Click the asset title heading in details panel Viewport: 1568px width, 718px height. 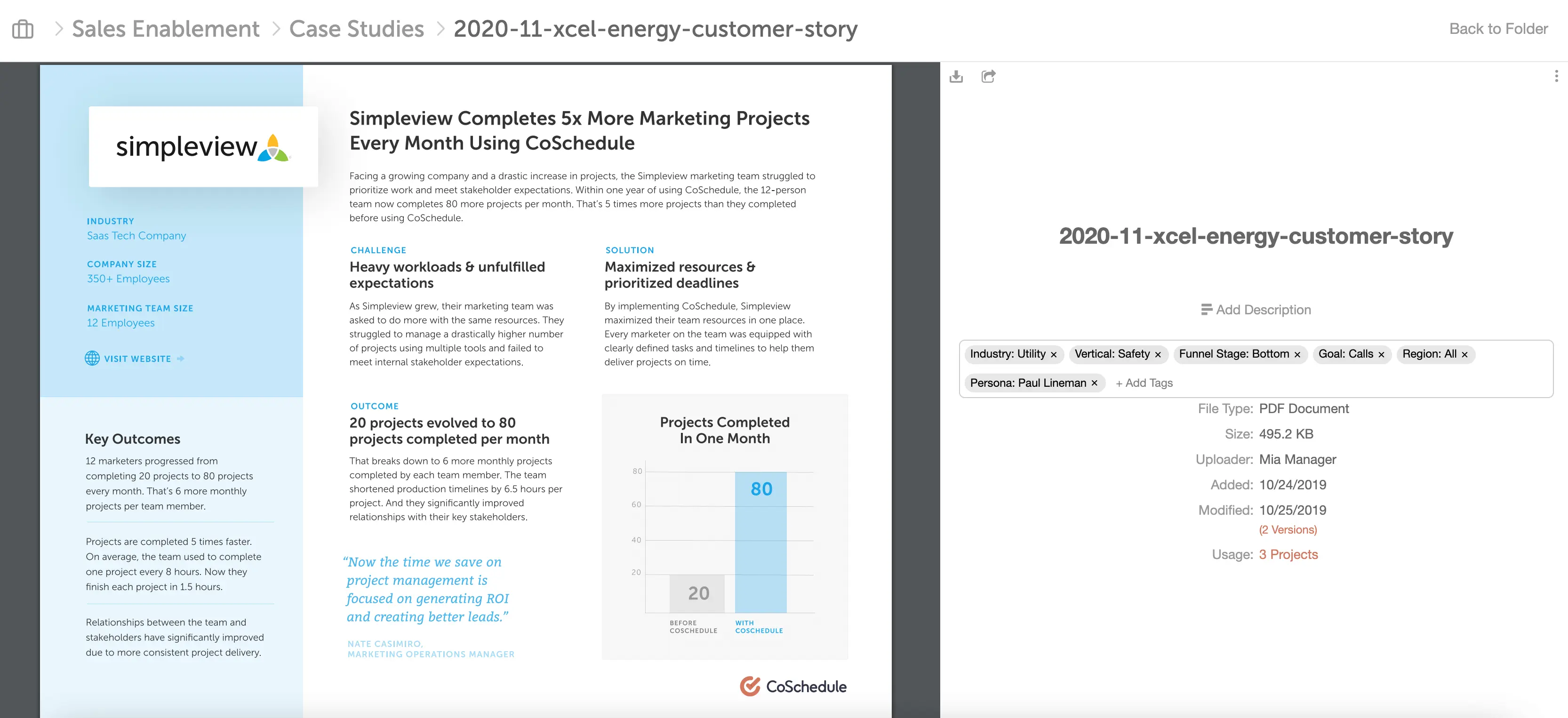[1256, 236]
